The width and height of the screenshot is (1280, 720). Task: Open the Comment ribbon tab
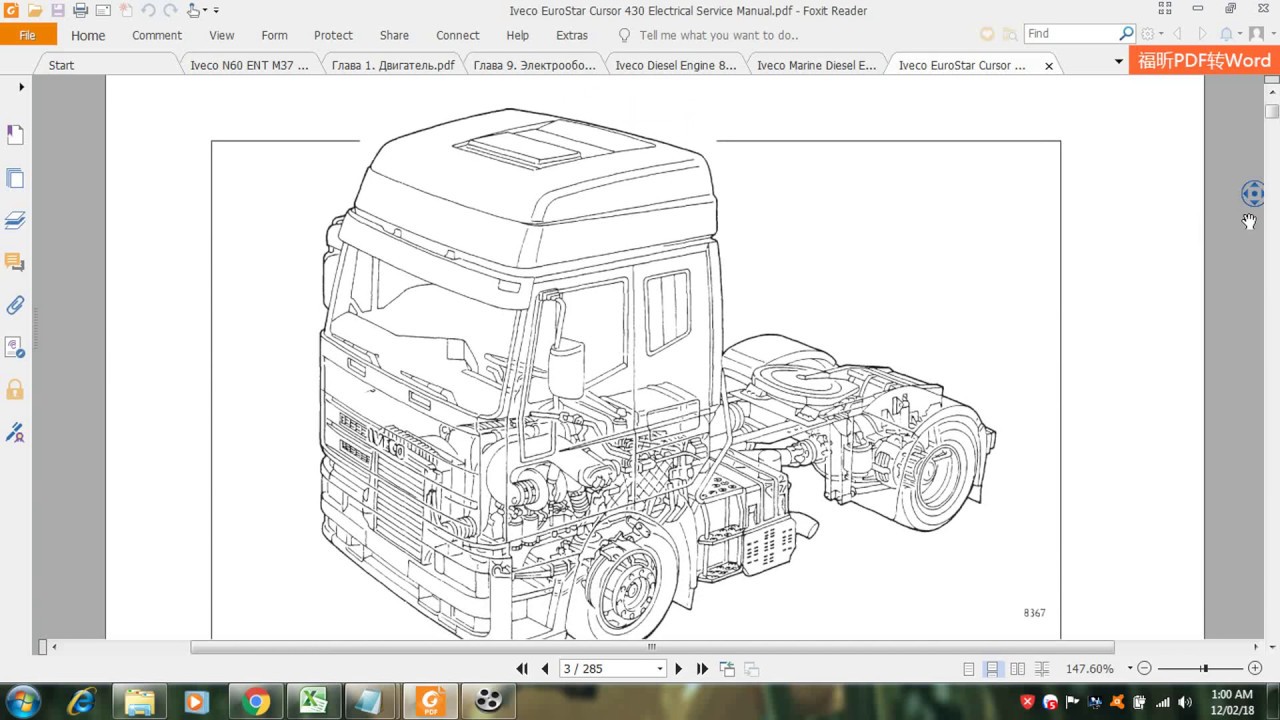pyautogui.click(x=157, y=35)
